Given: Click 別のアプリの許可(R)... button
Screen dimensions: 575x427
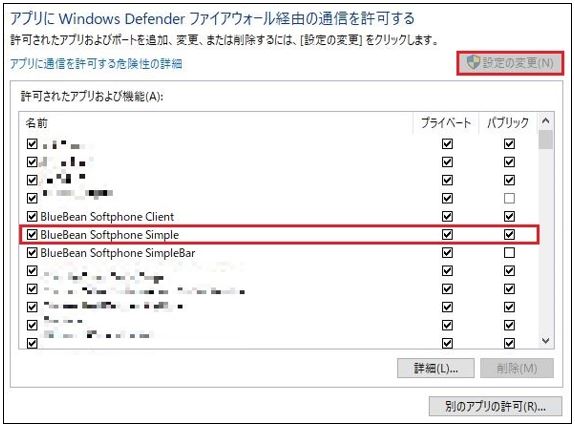Looking at the screenshot, I should (x=495, y=406).
